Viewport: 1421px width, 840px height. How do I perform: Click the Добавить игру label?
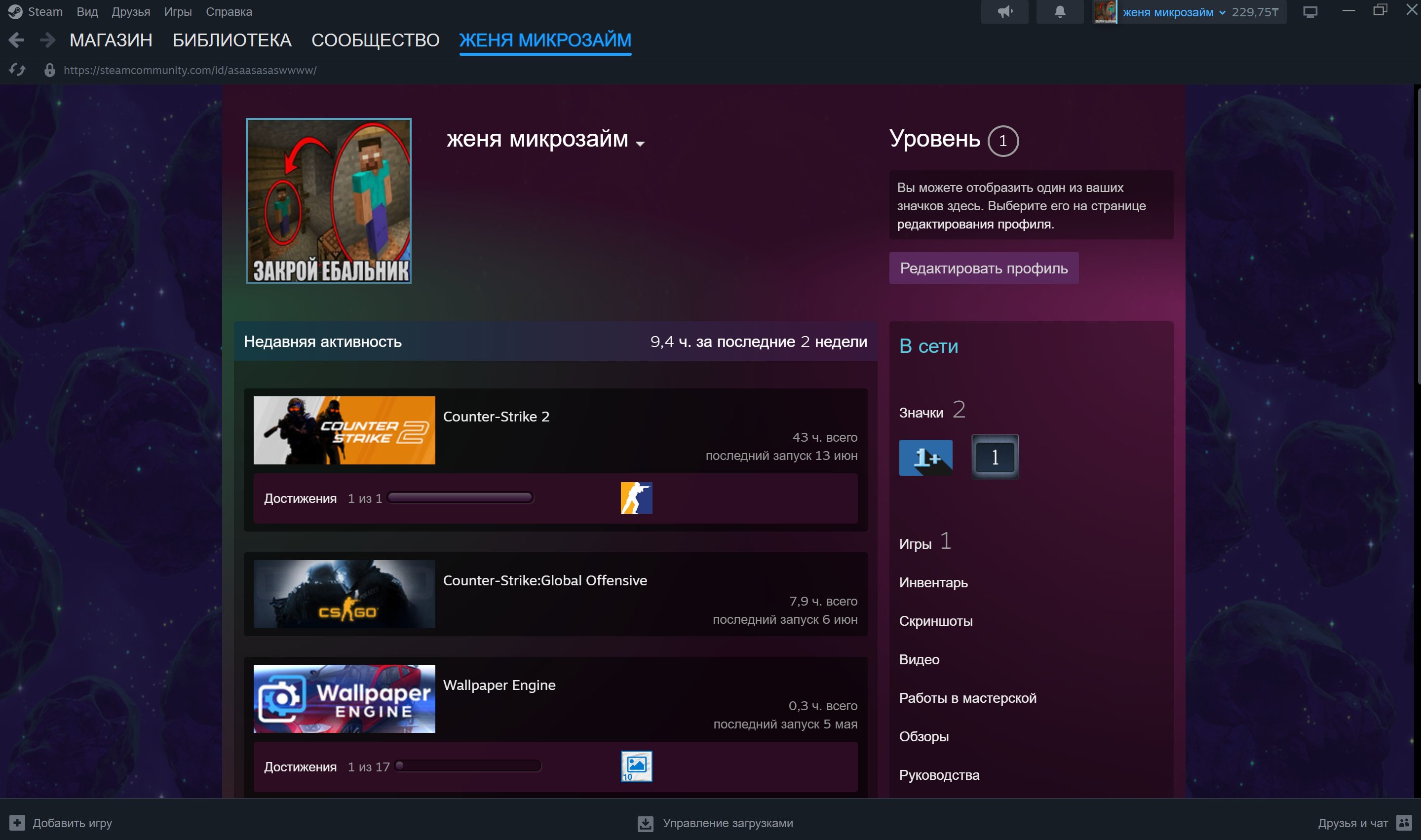coord(73,823)
